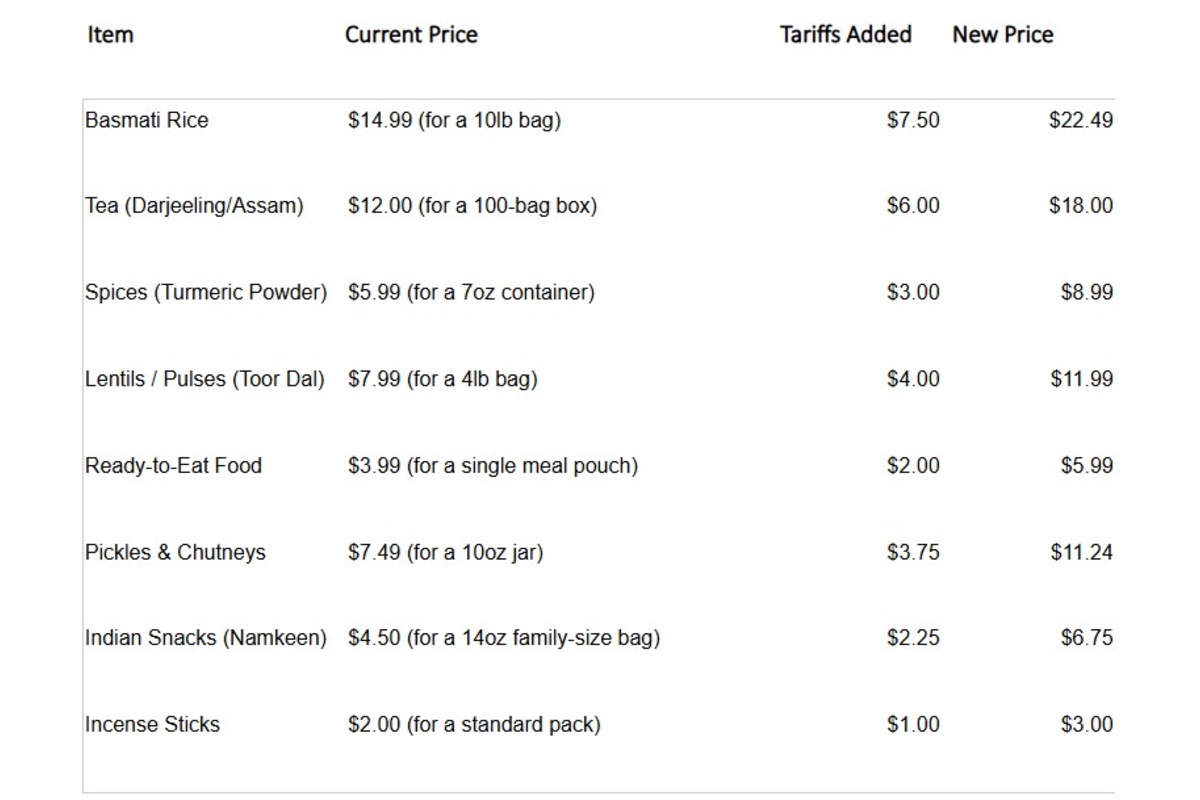The width and height of the screenshot is (1200, 800).
Task: Select the Incense Sticks item cell
Action: (x=152, y=725)
